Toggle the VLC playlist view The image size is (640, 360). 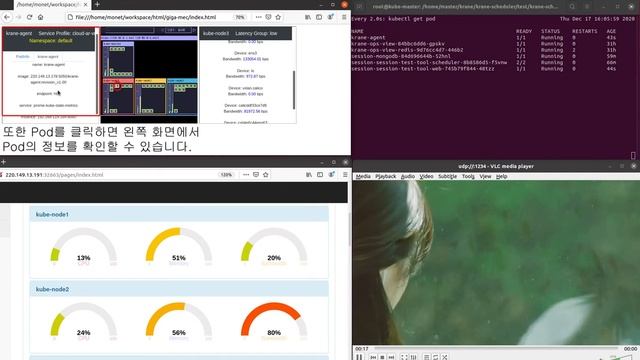click(426, 357)
